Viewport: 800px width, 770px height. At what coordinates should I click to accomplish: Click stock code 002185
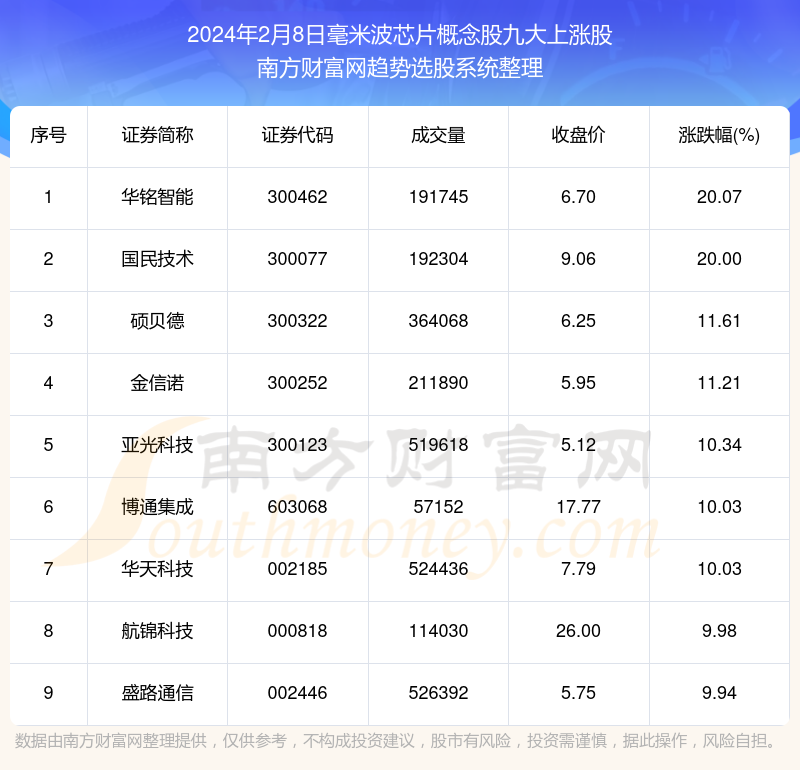(x=297, y=569)
